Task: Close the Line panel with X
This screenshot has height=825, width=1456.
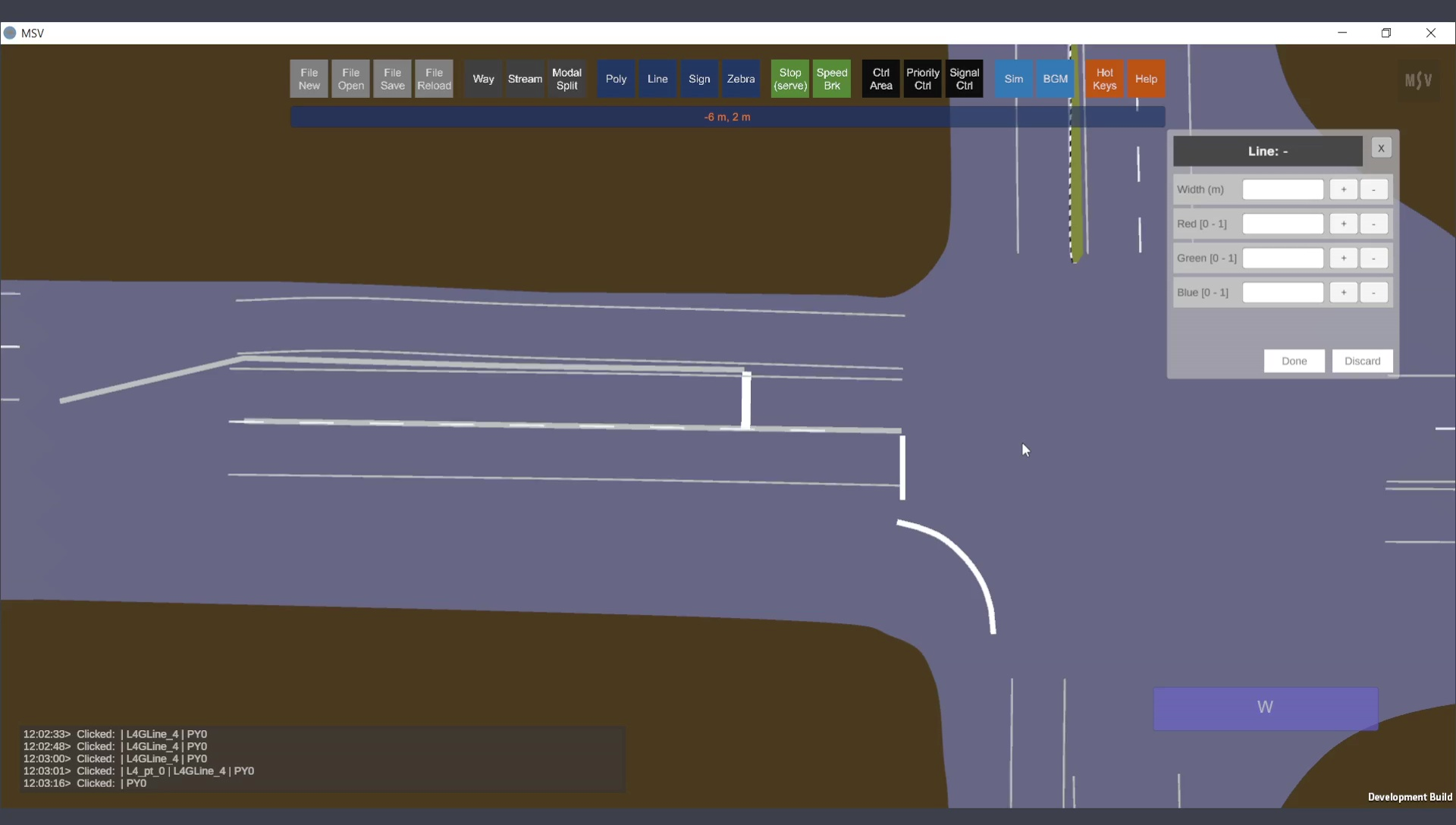Action: click(1381, 149)
